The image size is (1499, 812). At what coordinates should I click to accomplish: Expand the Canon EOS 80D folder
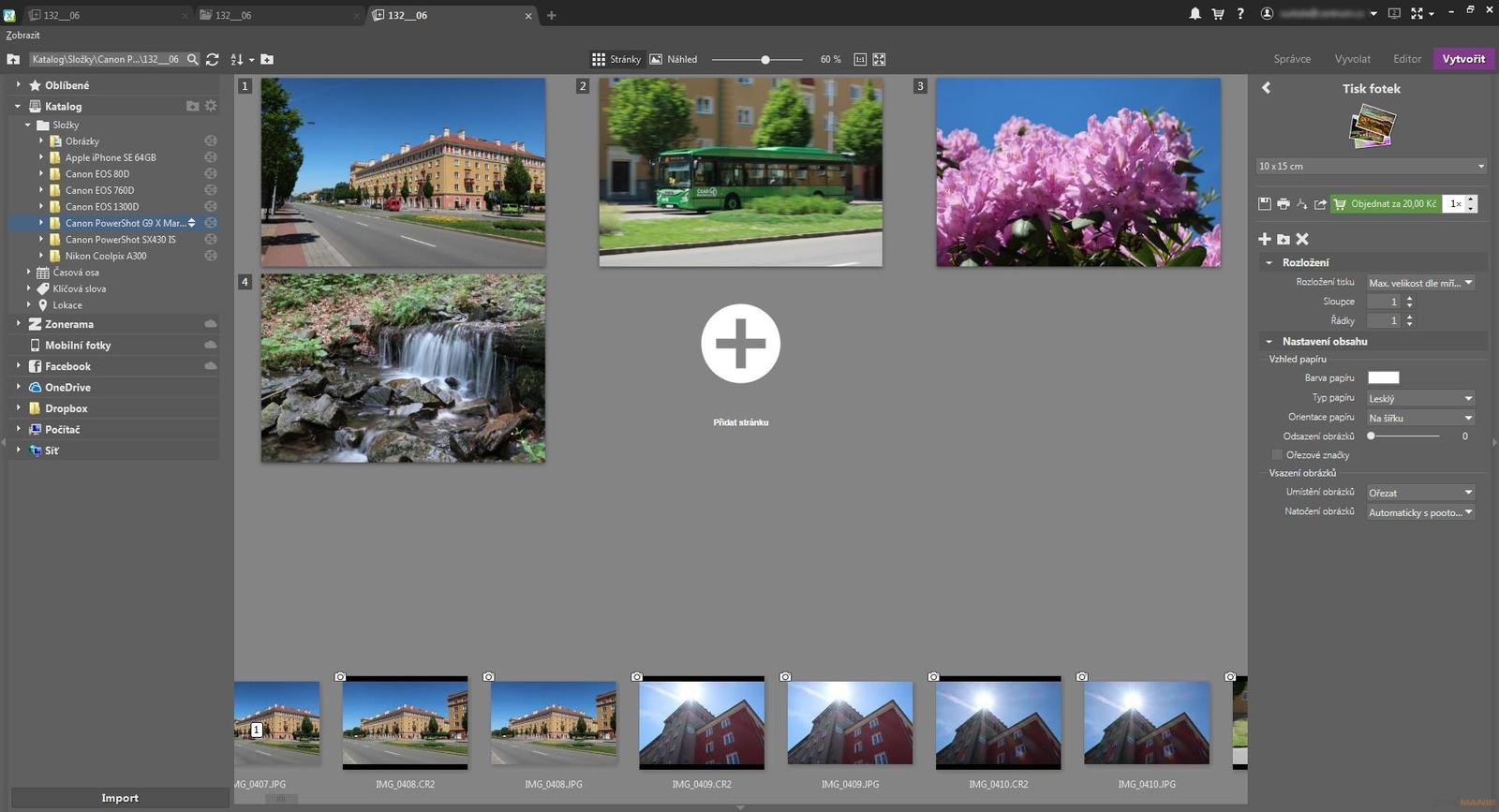(x=41, y=173)
